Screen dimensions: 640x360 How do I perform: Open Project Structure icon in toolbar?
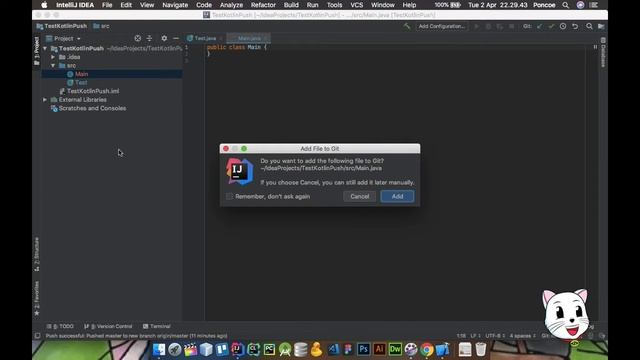tap(601, 26)
